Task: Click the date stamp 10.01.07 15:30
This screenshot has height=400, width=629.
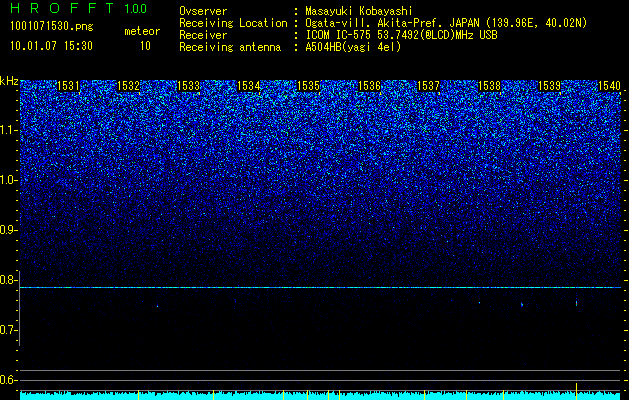Action: tap(52, 46)
